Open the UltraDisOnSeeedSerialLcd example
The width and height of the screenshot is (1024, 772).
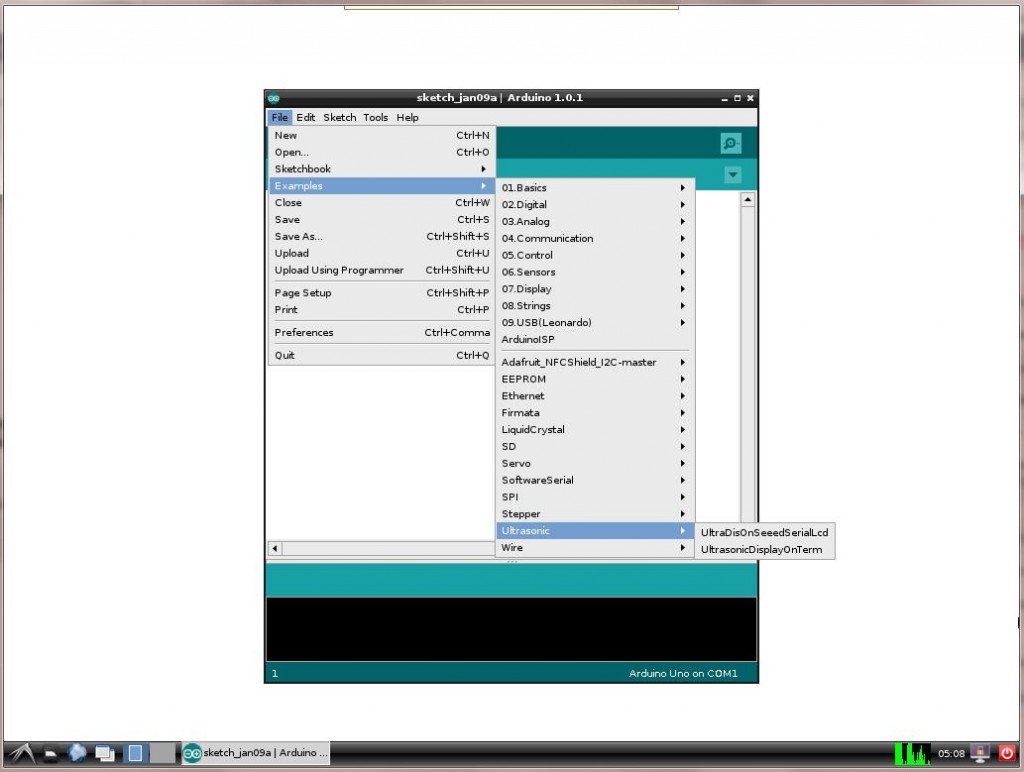coord(764,532)
